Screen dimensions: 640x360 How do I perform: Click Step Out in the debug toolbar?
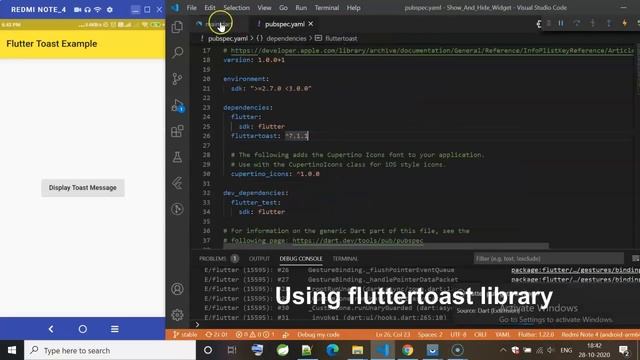click(609, 24)
